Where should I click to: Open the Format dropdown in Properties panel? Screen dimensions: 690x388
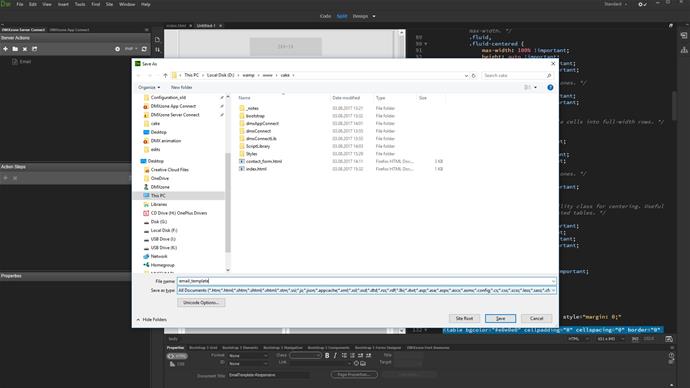[x=248, y=355]
